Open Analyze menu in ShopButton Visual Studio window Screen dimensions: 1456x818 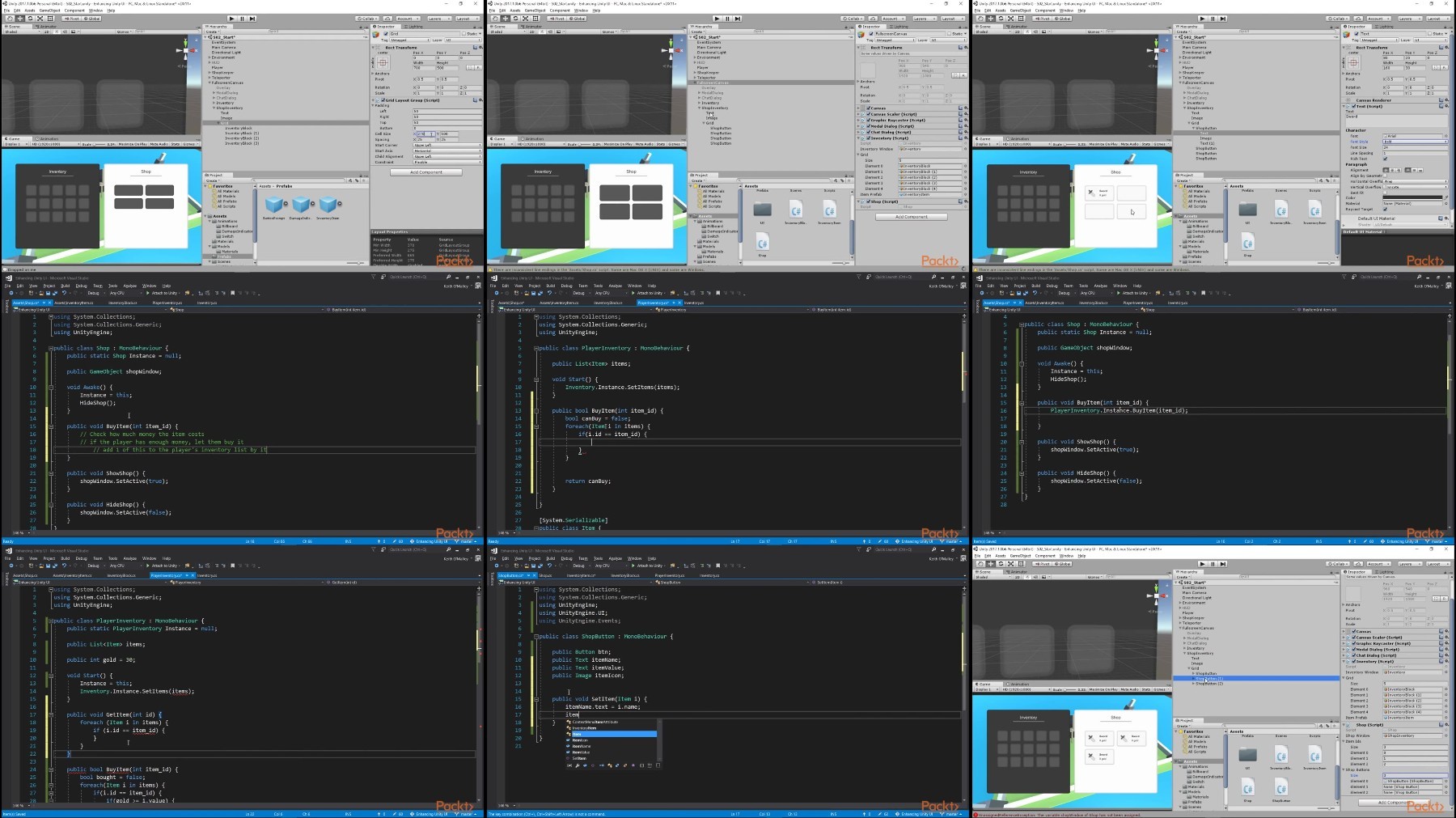(x=615, y=558)
